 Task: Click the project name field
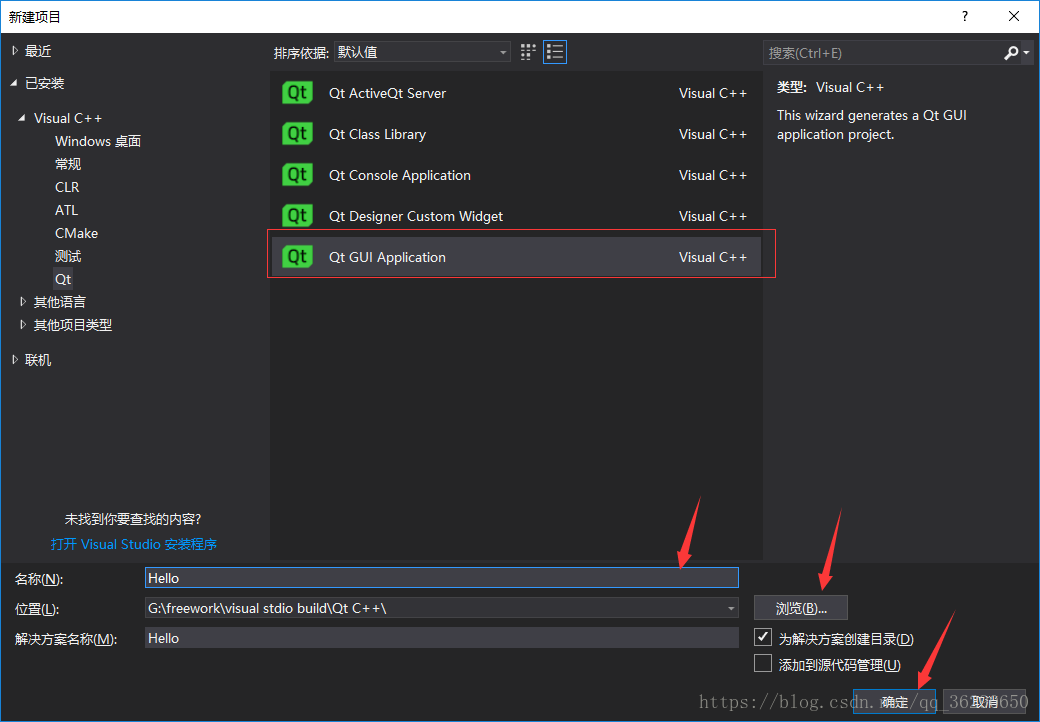(442, 578)
